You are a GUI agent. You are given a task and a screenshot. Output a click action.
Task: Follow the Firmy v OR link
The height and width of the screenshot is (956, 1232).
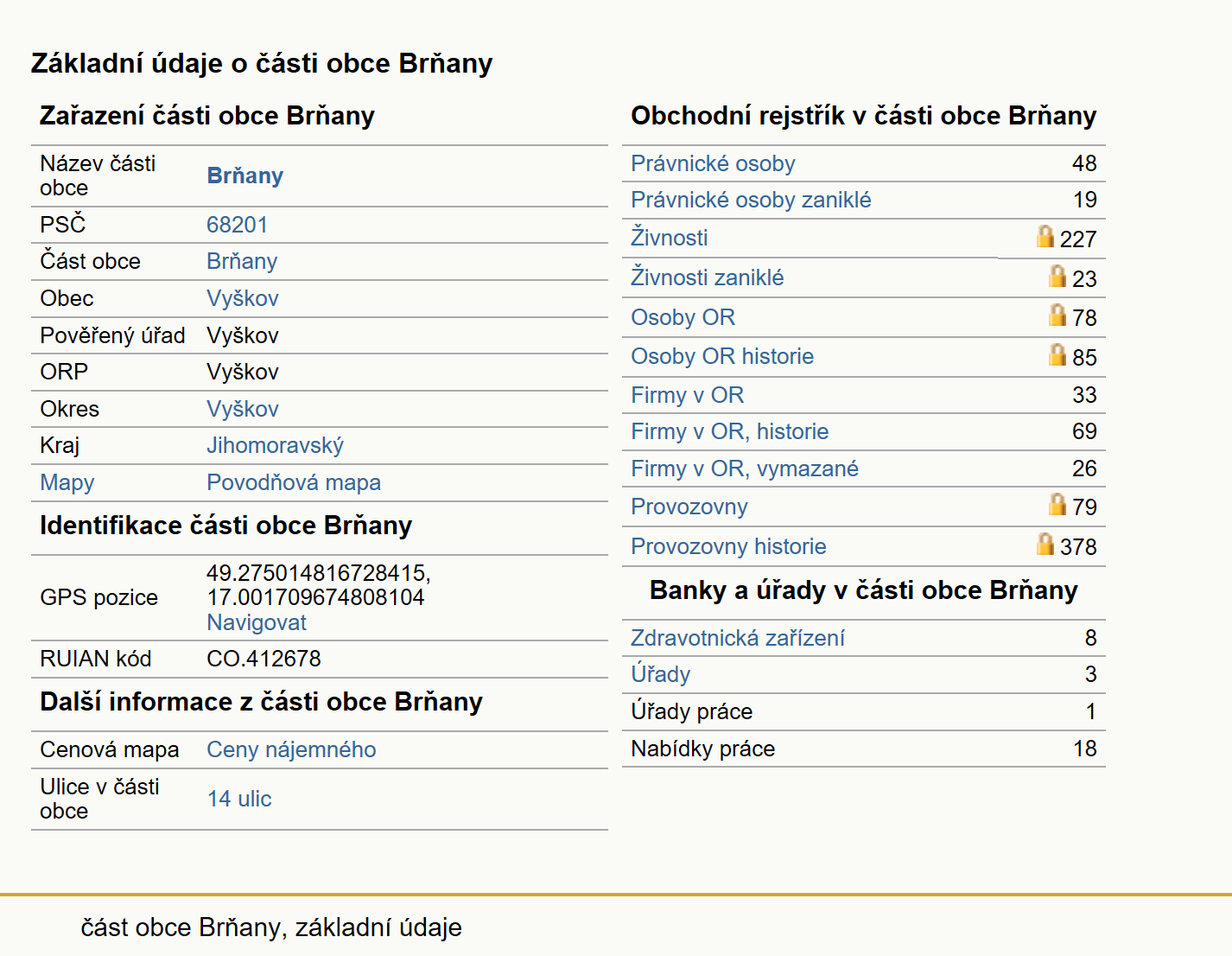687,395
